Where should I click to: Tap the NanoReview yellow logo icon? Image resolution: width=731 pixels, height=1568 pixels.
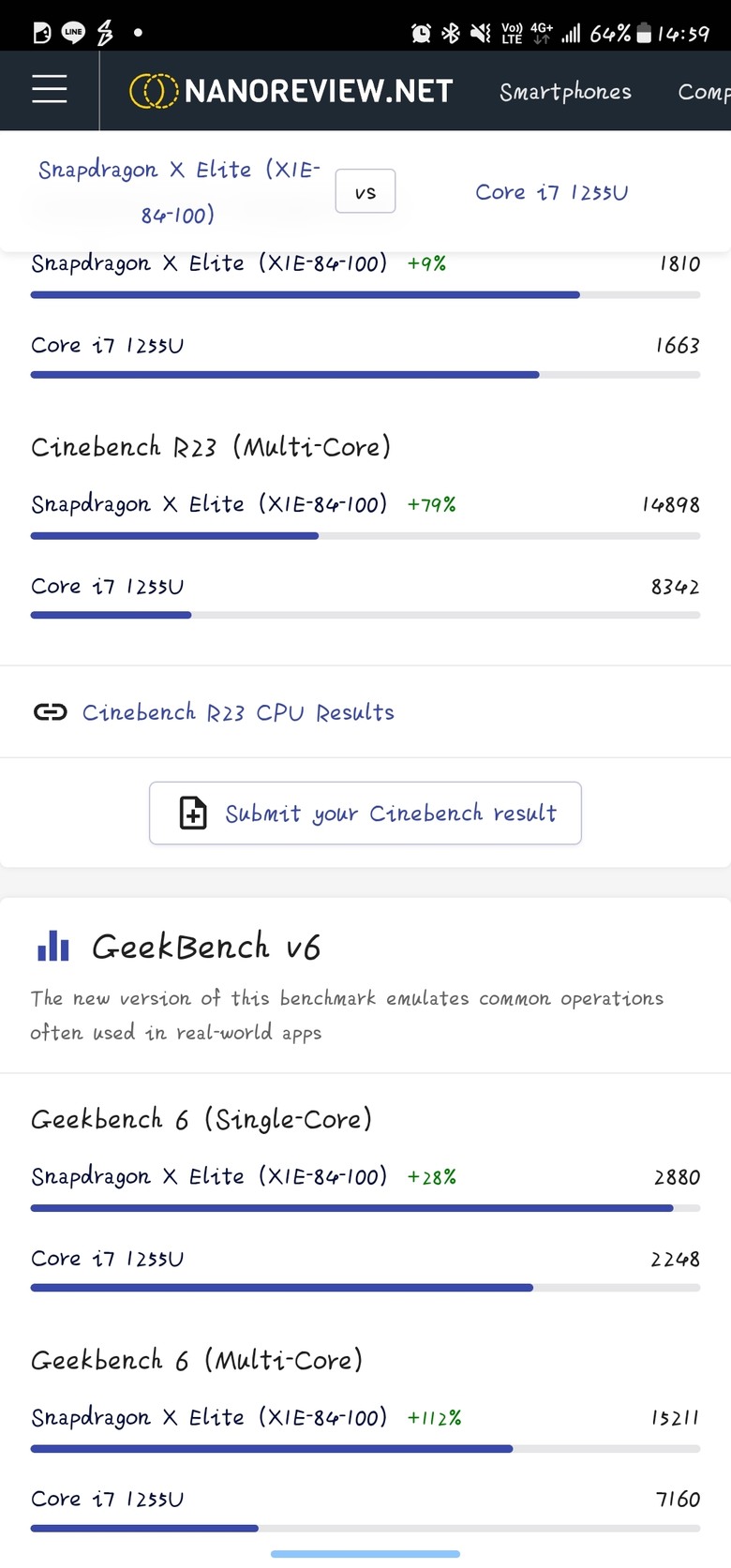point(154,91)
